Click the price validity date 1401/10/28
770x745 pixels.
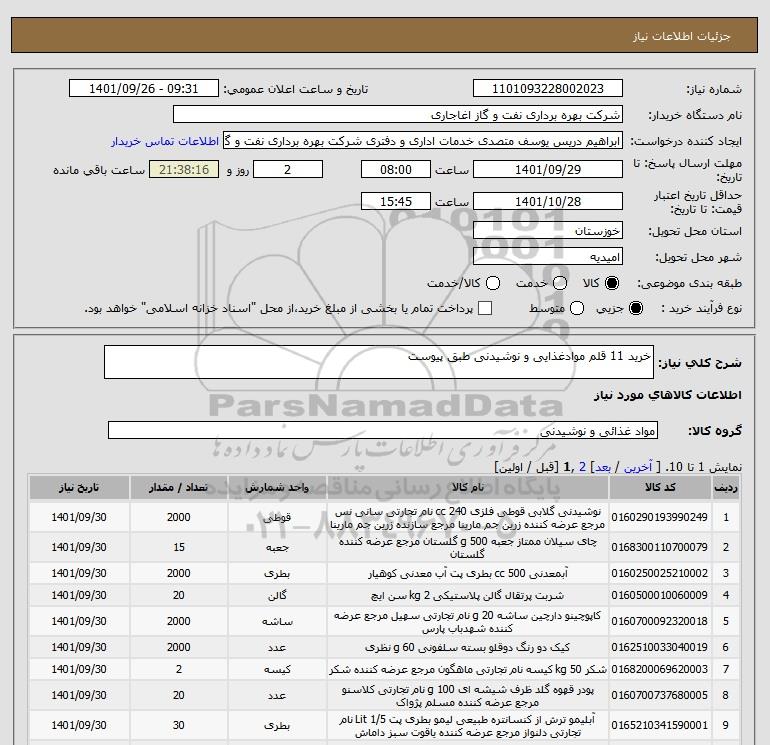coord(548,201)
